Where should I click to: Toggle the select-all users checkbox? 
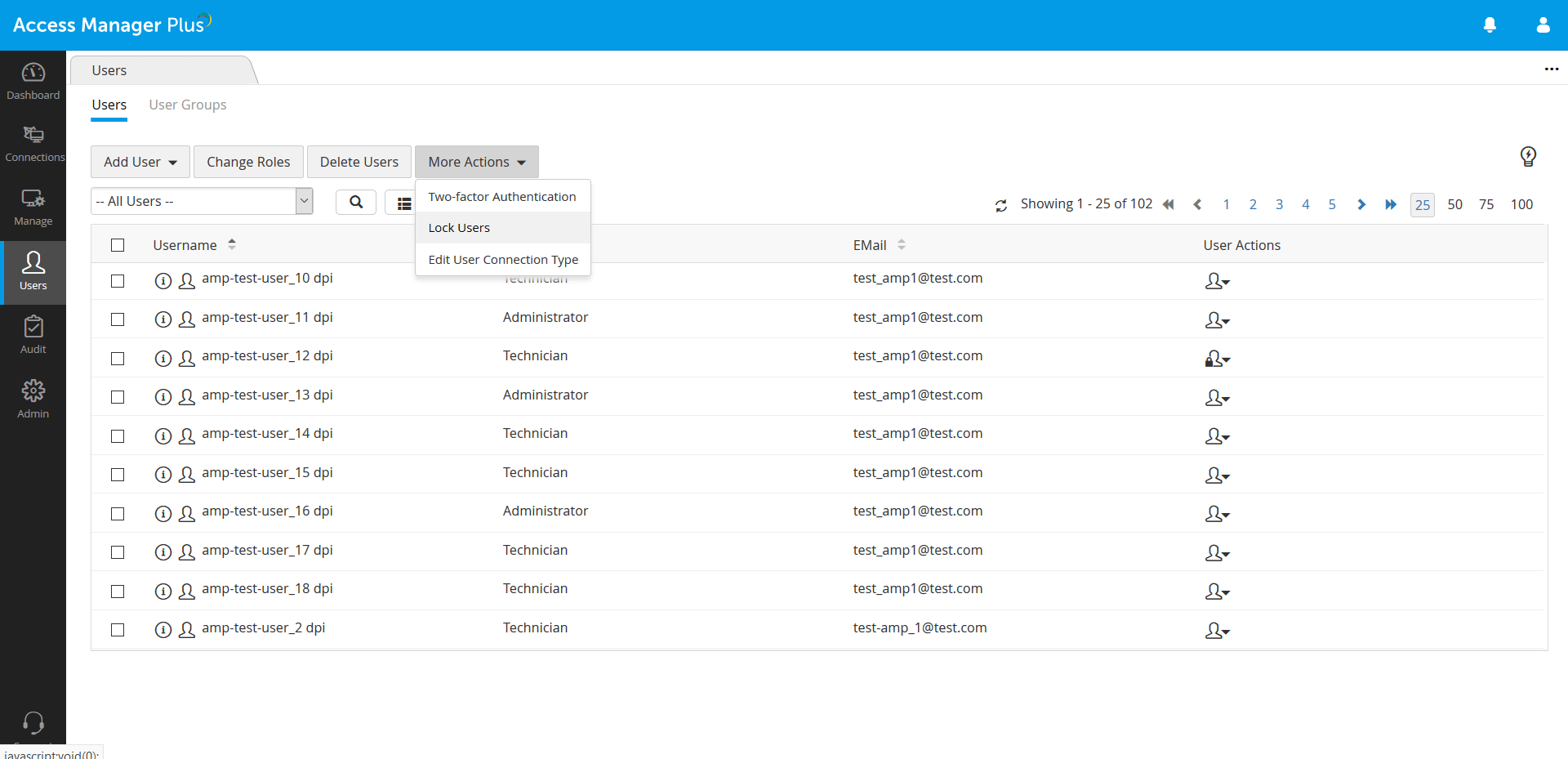(x=118, y=245)
